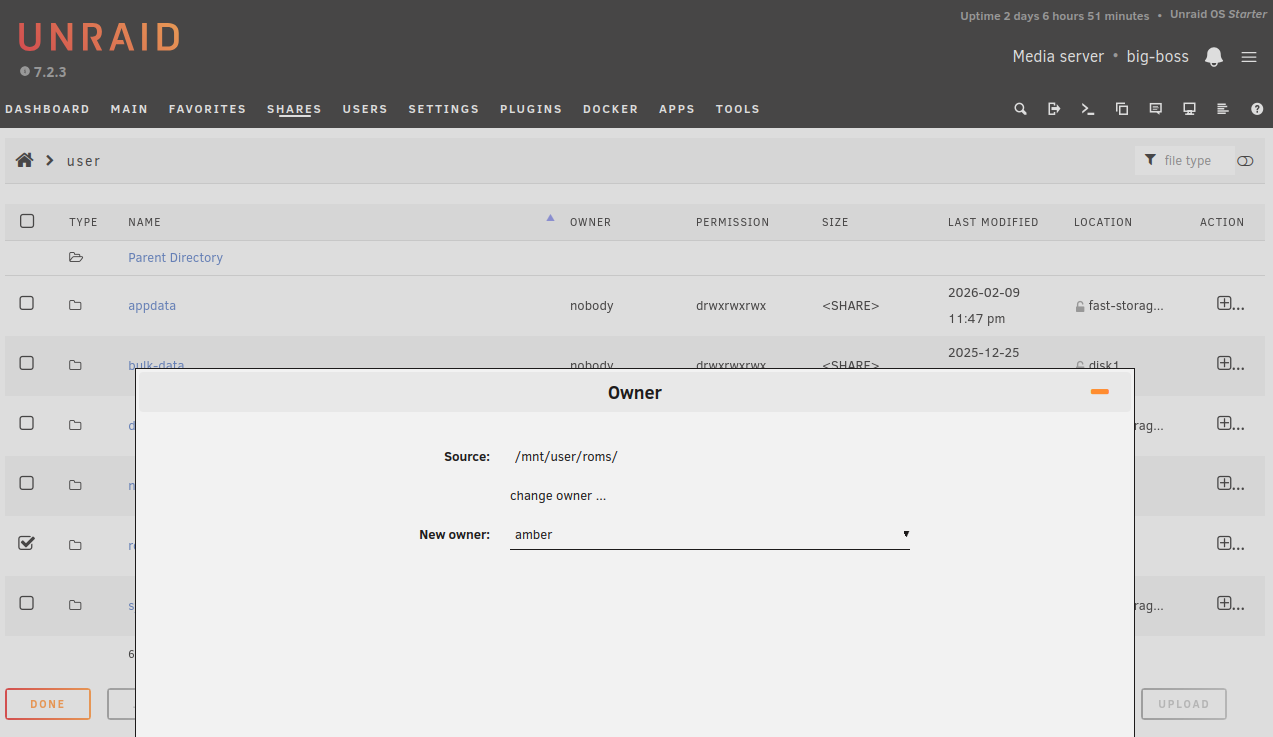Flip the toggle switch beside file type filter
This screenshot has height=737, width=1273.
pyautogui.click(x=1245, y=161)
